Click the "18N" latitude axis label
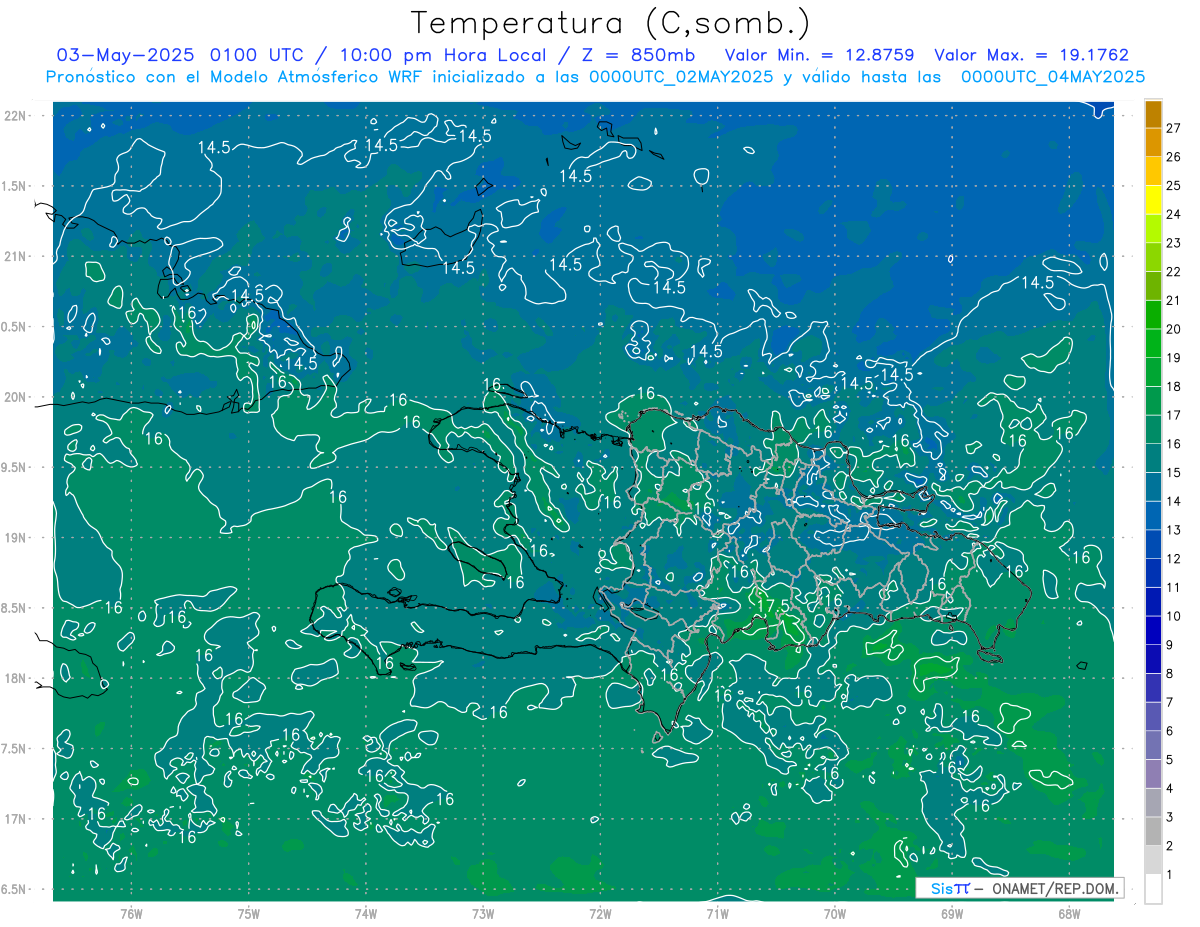This screenshot has height=927, width=1200. point(17,678)
